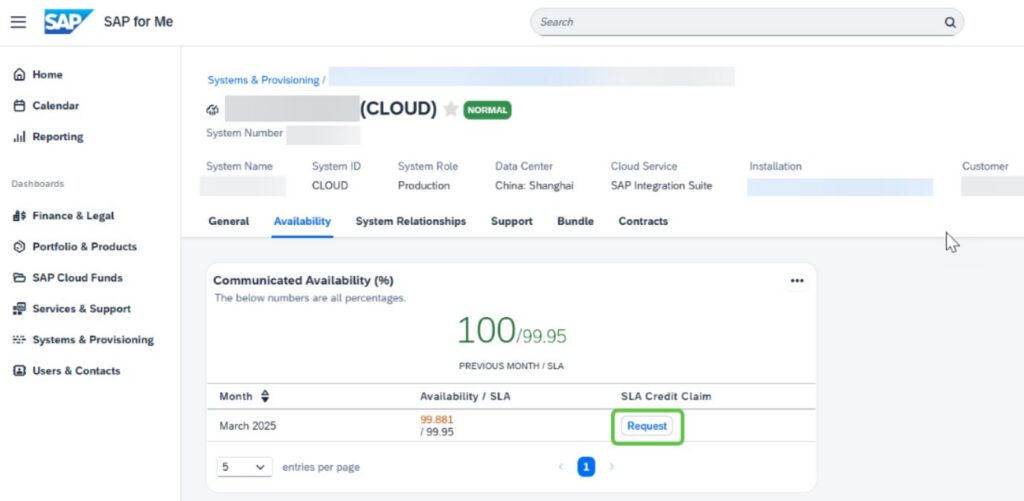Click the 99.881 availability value
Image resolution: width=1024 pixels, height=501 pixels.
pyautogui.click(x=437, y=419)
